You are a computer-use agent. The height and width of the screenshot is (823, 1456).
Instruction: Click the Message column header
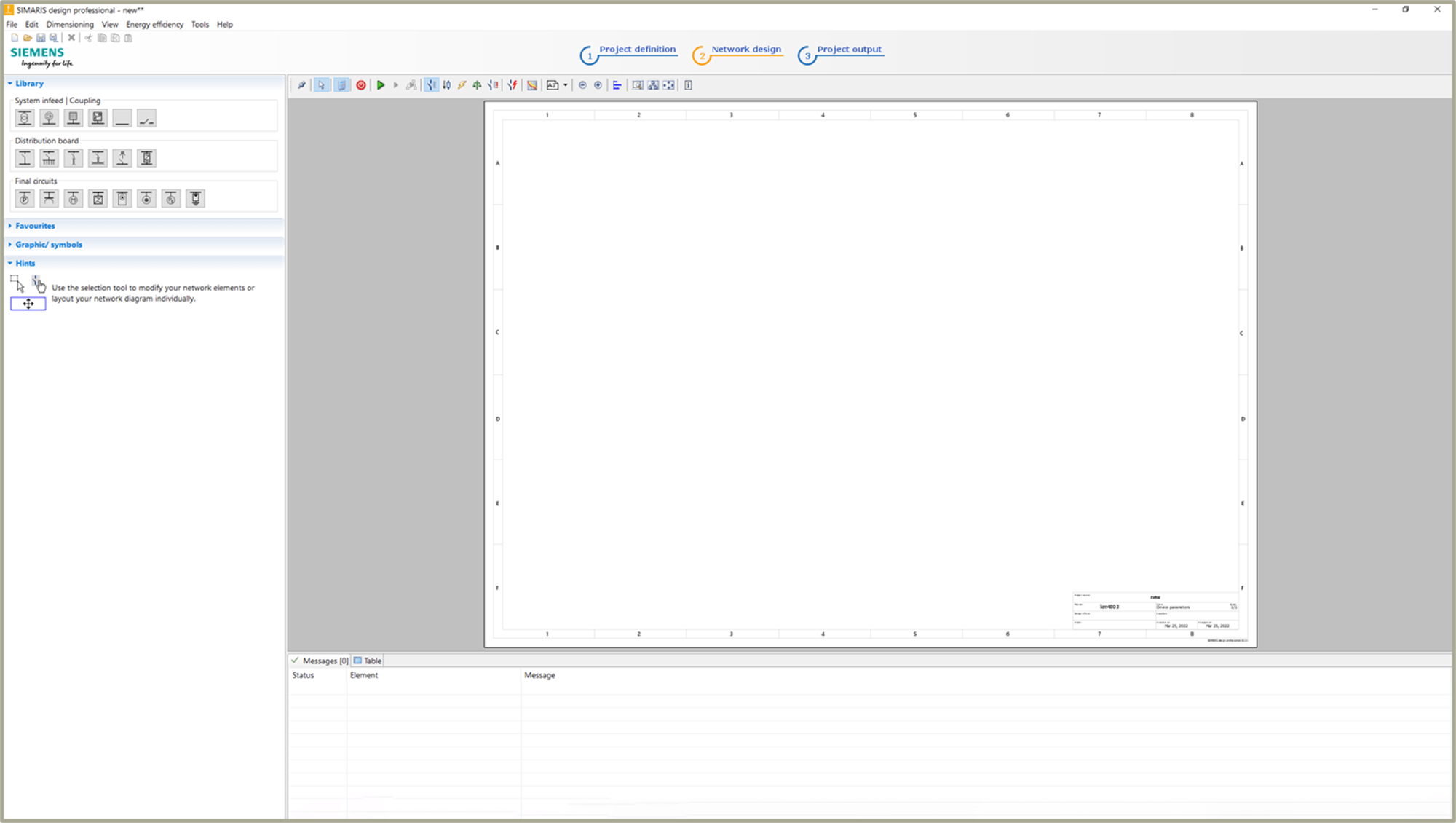coord(539,675)
